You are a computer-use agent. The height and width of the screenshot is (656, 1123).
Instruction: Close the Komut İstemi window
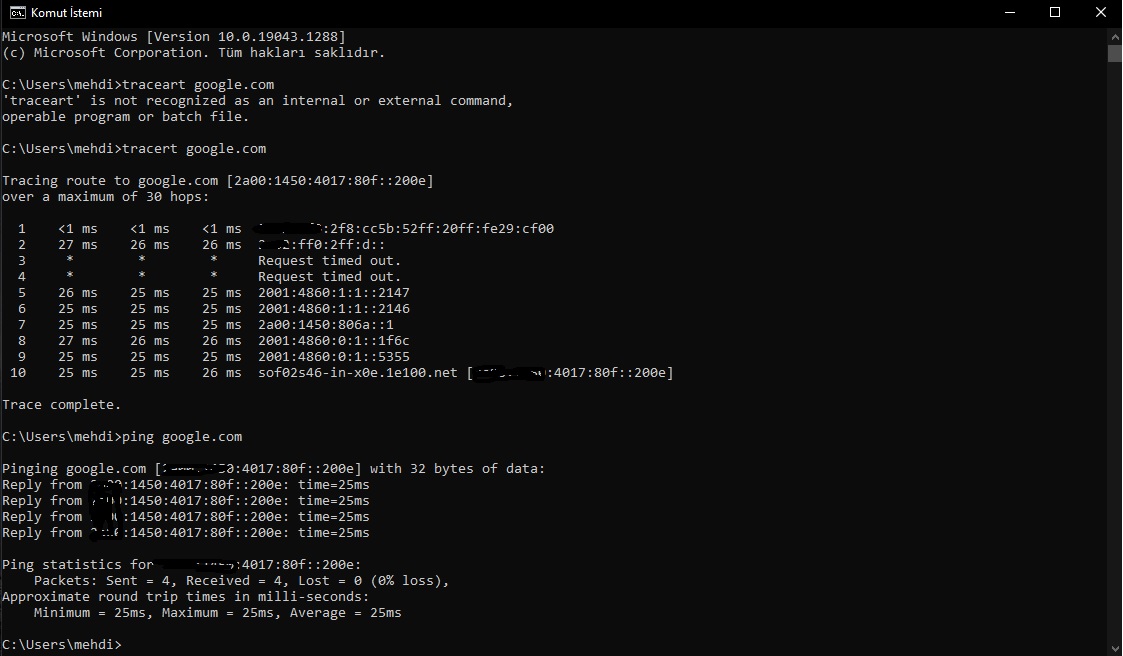tap(1101, 12)
